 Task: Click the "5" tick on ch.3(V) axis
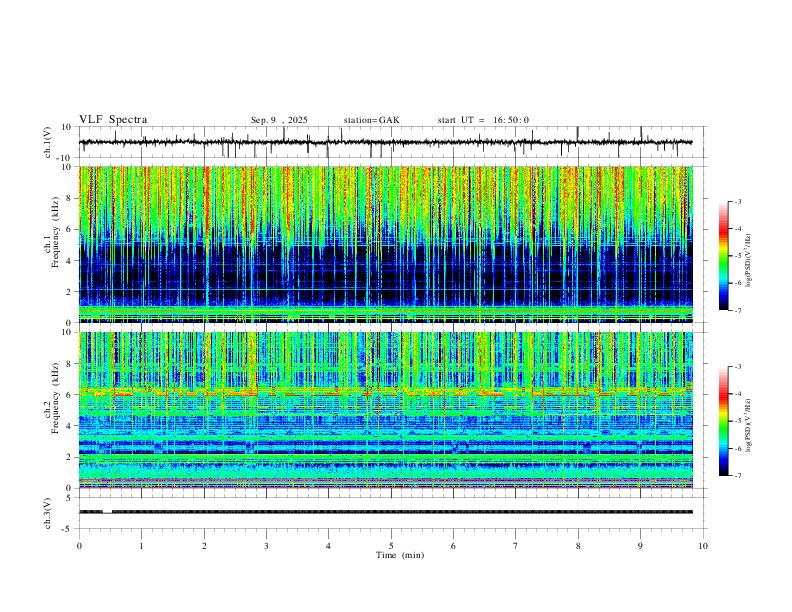click(70, 497)
